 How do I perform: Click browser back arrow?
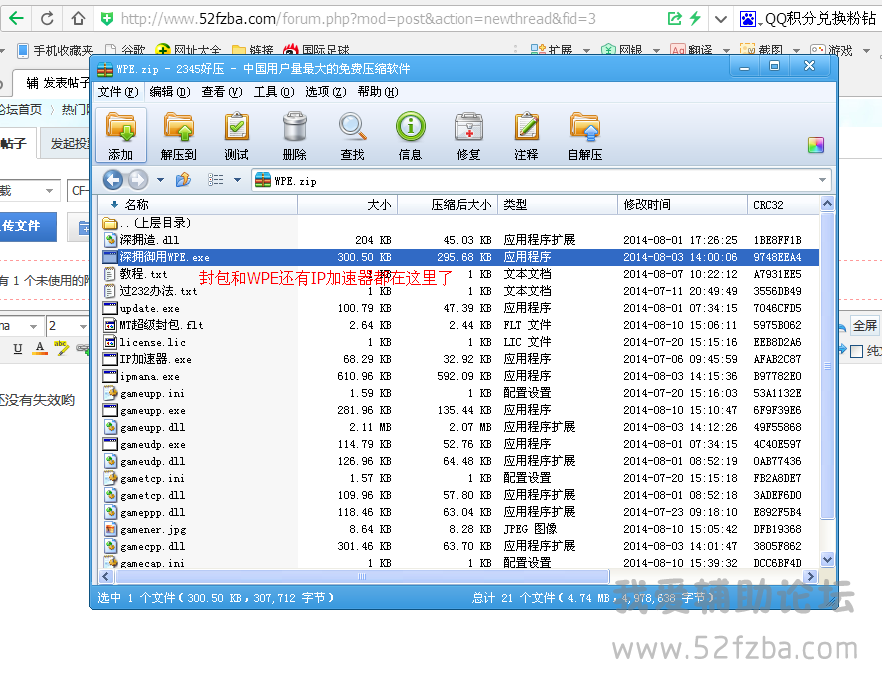point(16,19)
